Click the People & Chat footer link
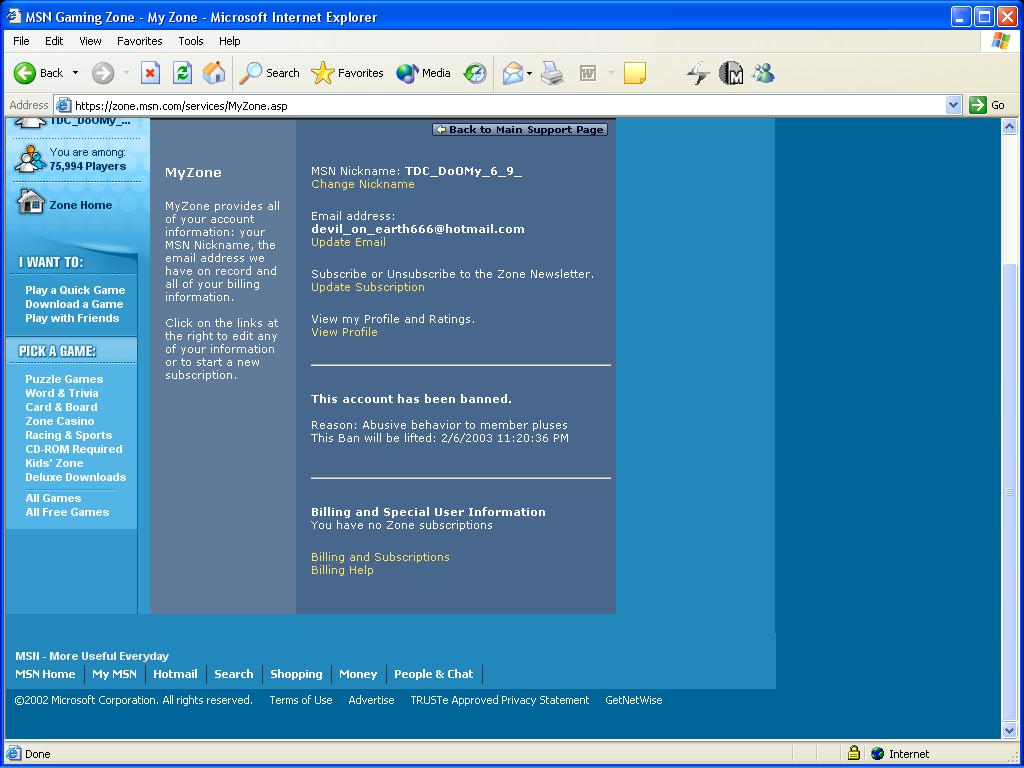 [434, 674]
